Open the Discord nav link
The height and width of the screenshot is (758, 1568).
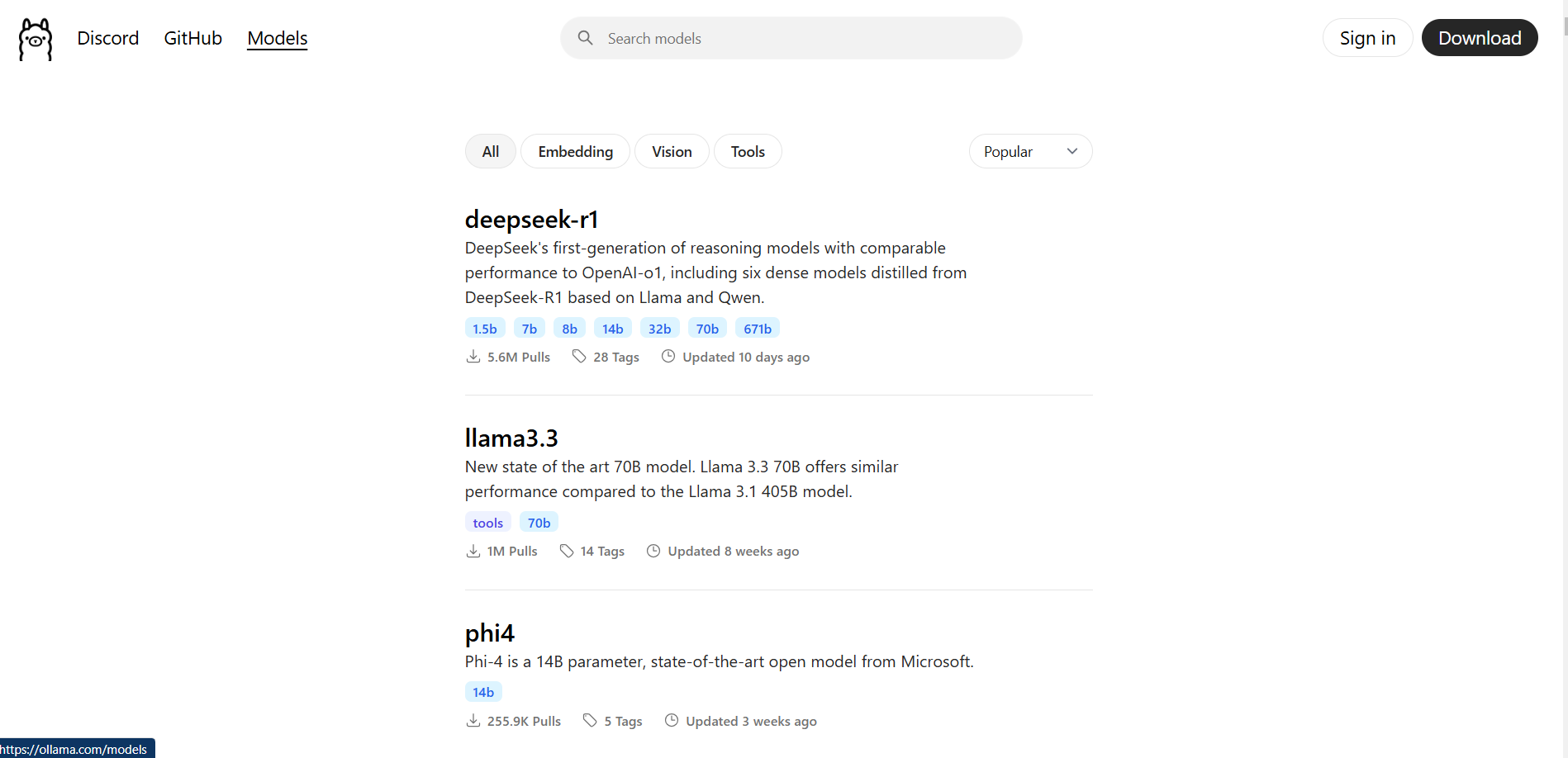(108, 38)
